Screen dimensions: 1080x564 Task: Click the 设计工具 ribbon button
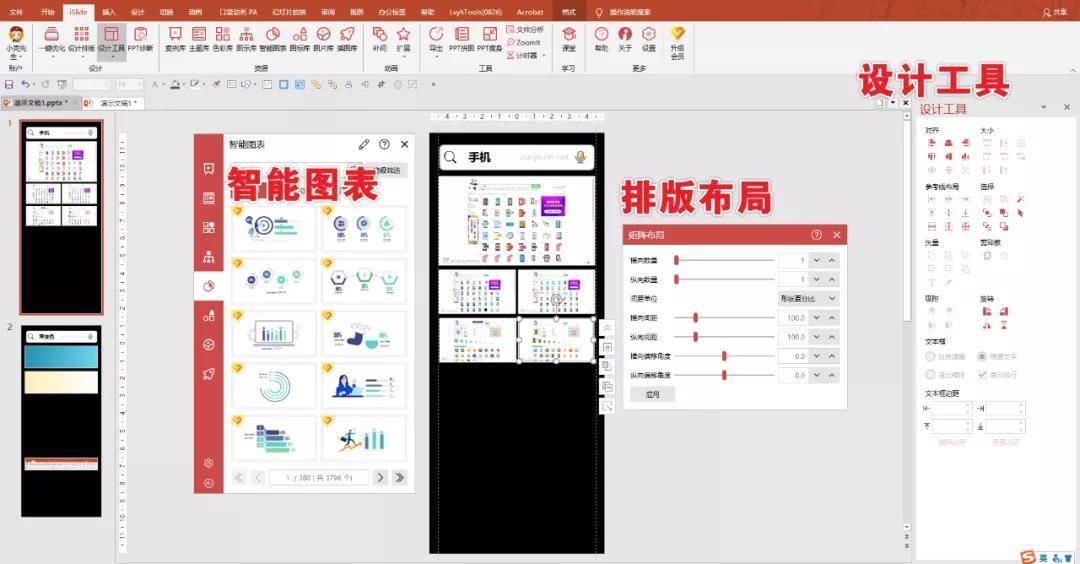tap(111, 38)
